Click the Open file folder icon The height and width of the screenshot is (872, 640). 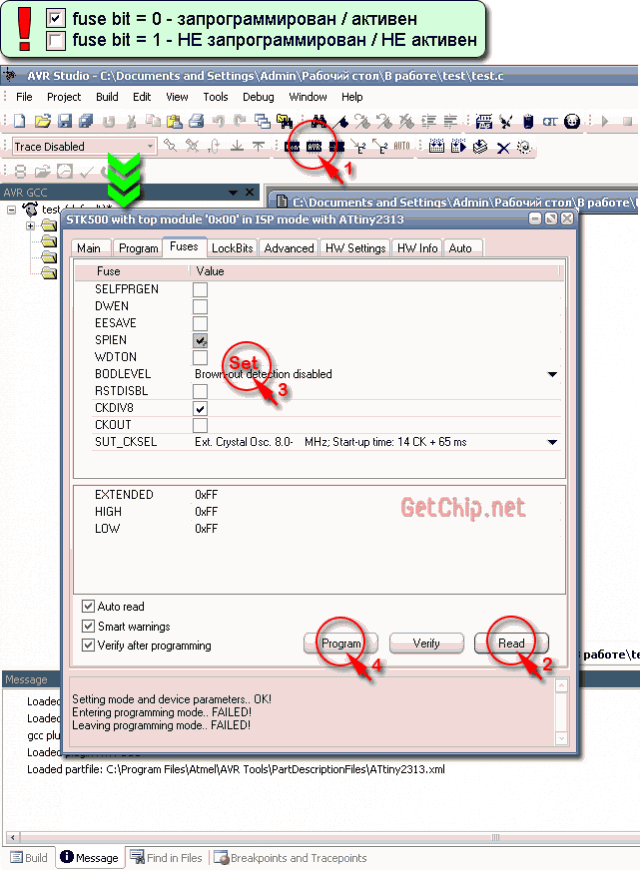[42, 122]
